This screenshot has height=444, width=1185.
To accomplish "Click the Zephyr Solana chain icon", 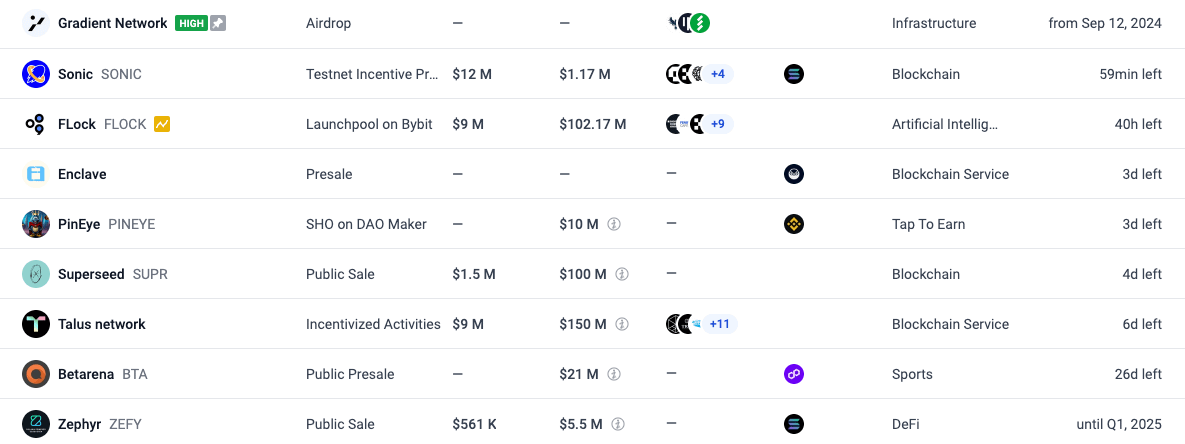I will 794,424.
